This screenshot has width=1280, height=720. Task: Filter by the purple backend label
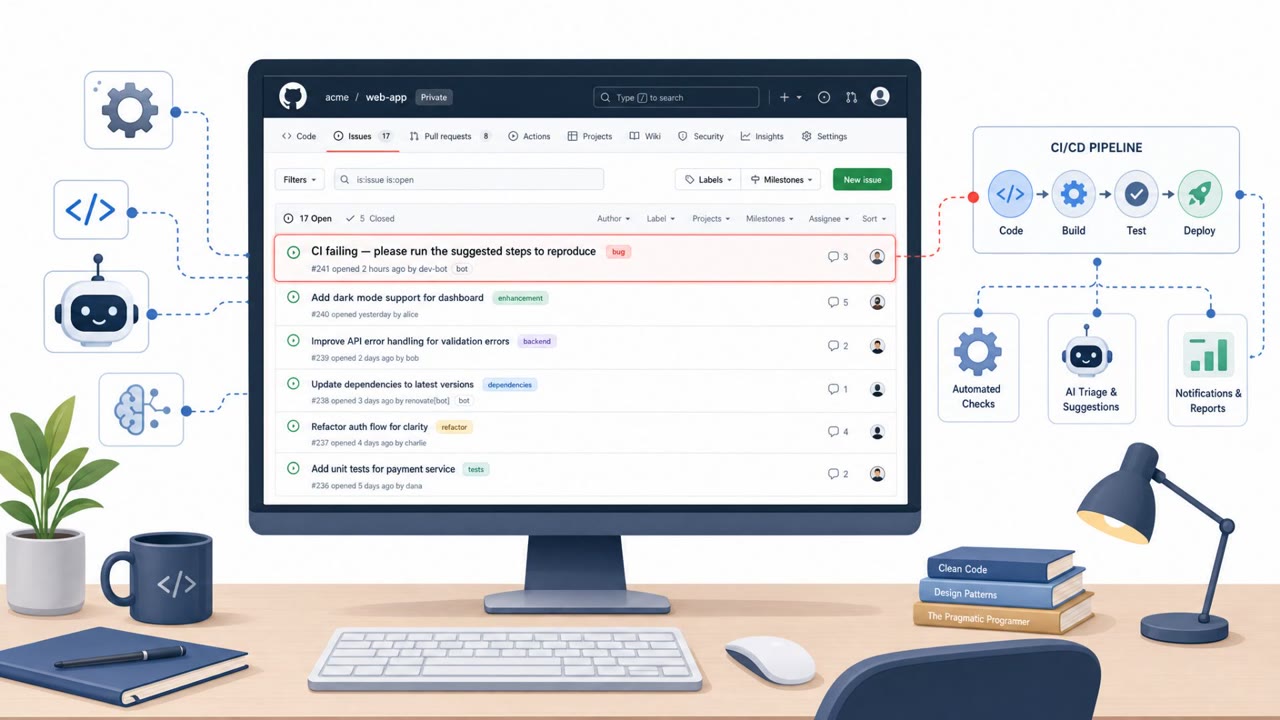[537, 341]
